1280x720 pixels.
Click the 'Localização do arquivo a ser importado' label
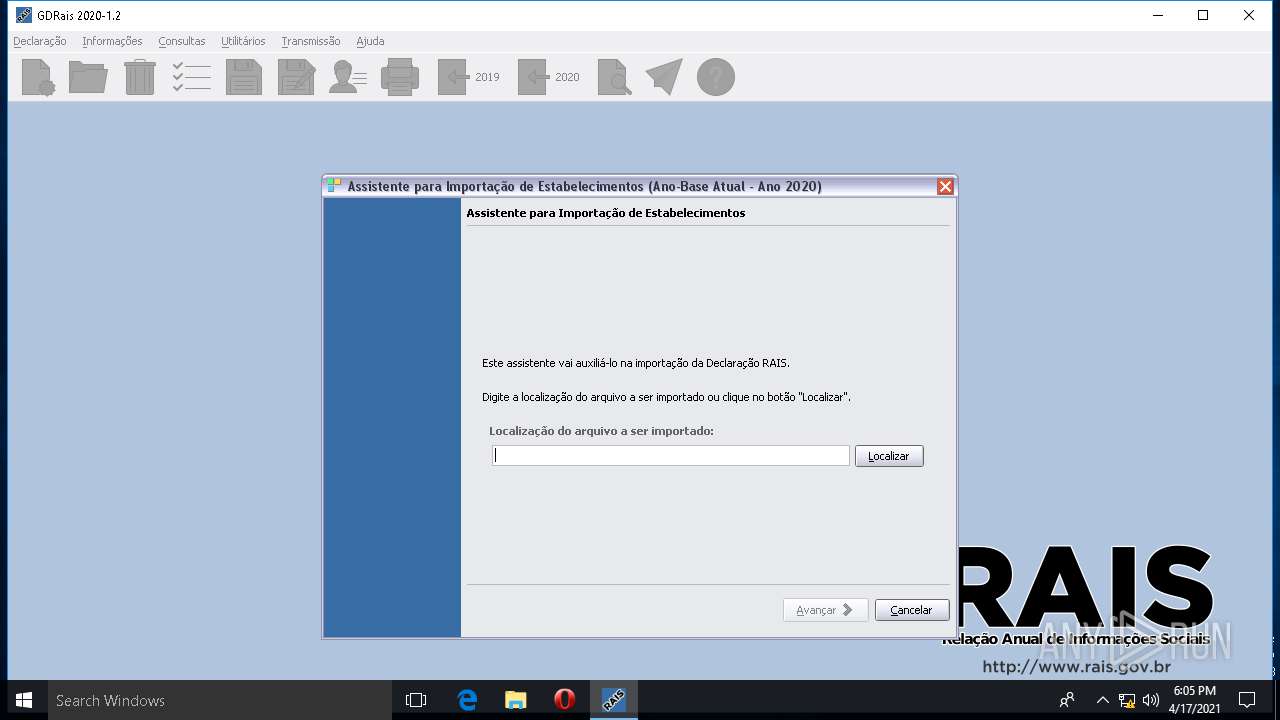click(x=601, y=431)
